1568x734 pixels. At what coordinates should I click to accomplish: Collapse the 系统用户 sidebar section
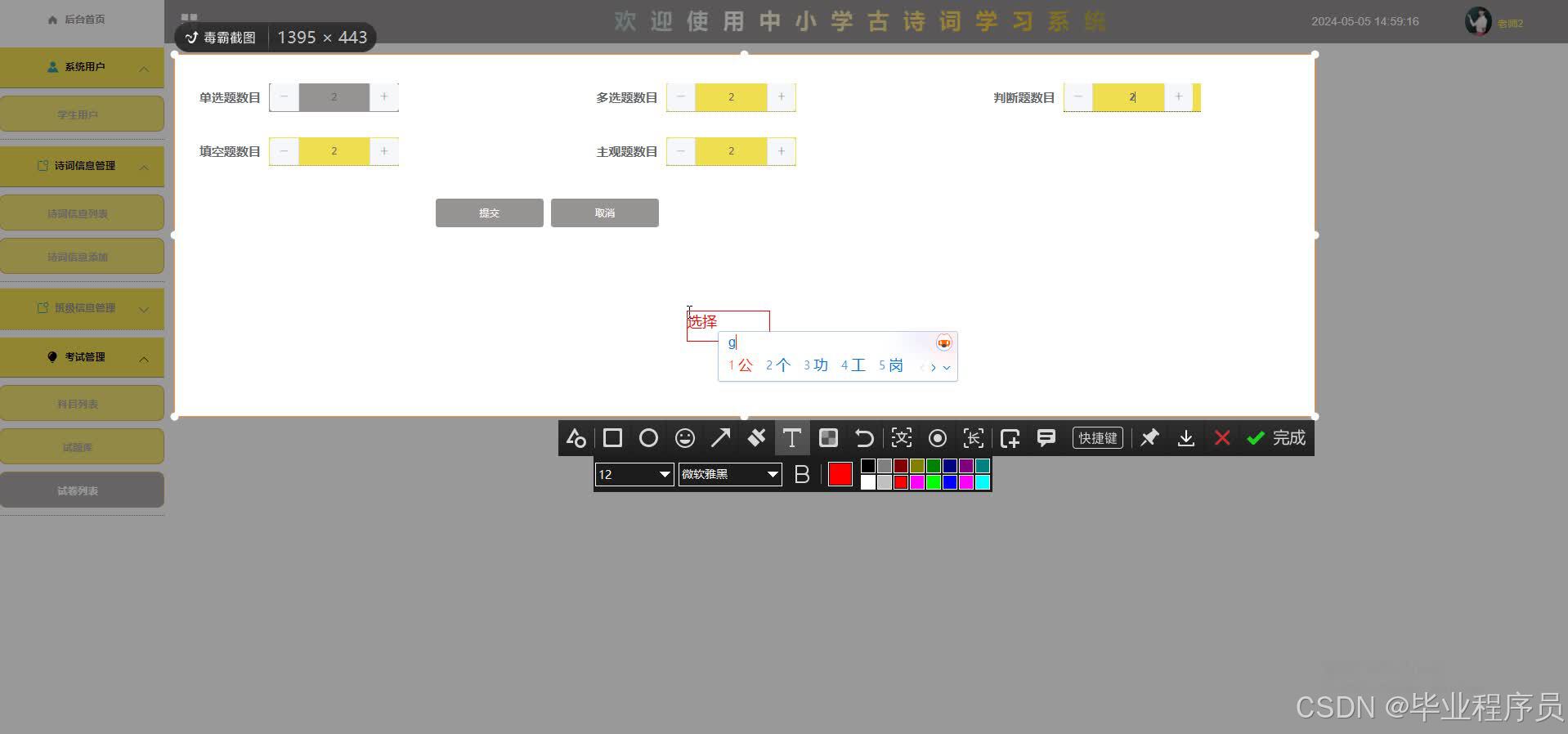[82, 68]
